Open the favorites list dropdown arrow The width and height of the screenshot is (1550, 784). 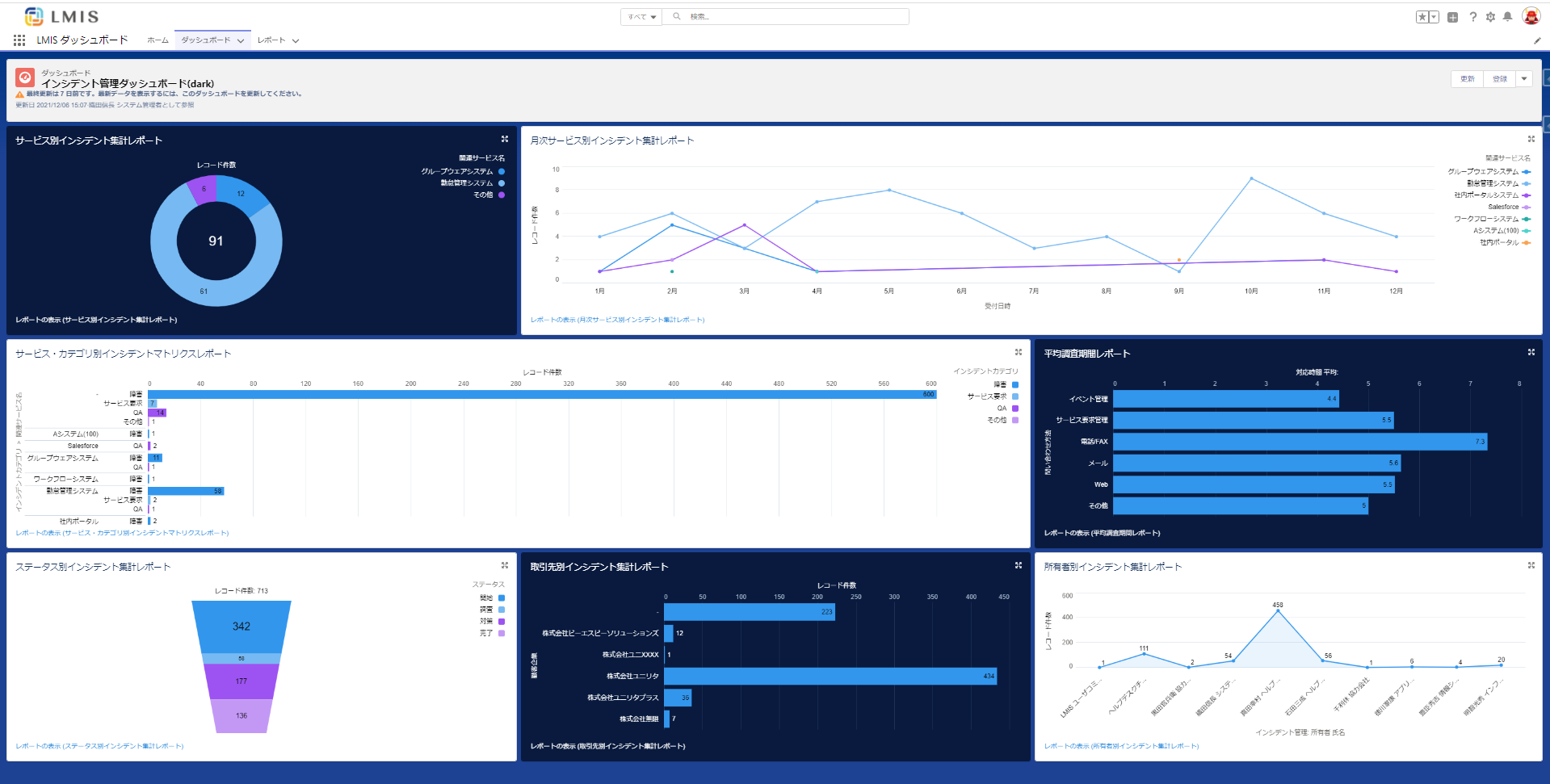(x=1434, y=17)
